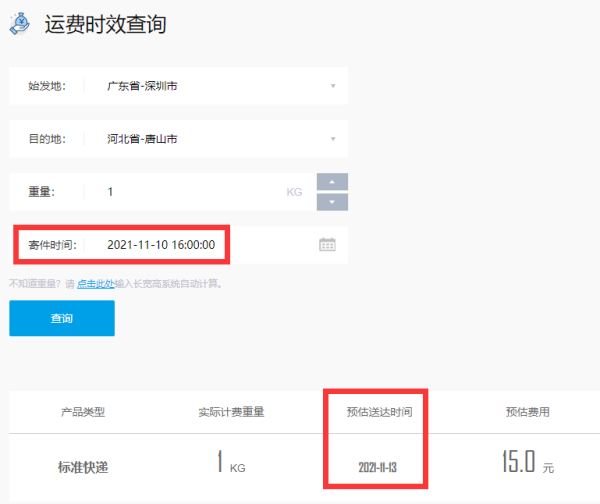
Task: Increase weight with the up arrow
Action: tap(332, 182)
